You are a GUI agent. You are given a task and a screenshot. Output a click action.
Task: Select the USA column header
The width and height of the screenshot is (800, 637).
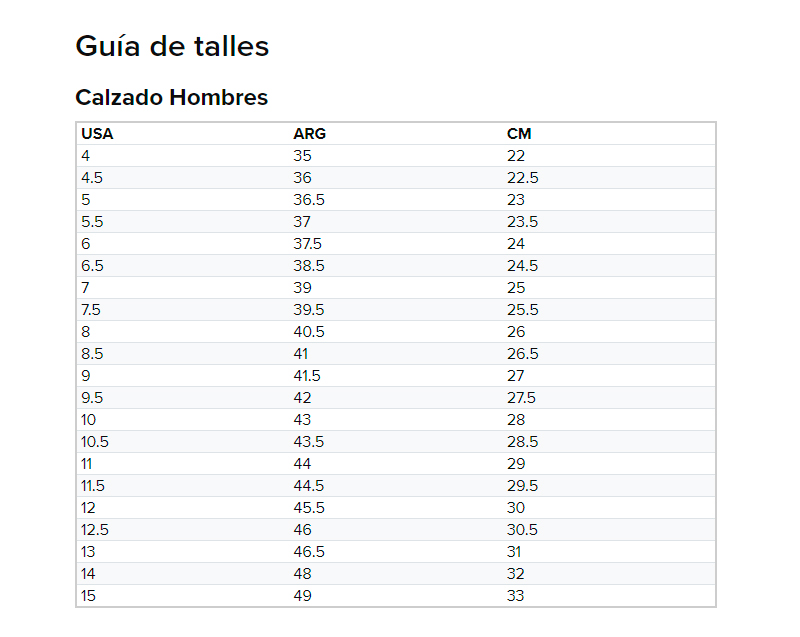(x=97, y=134)
